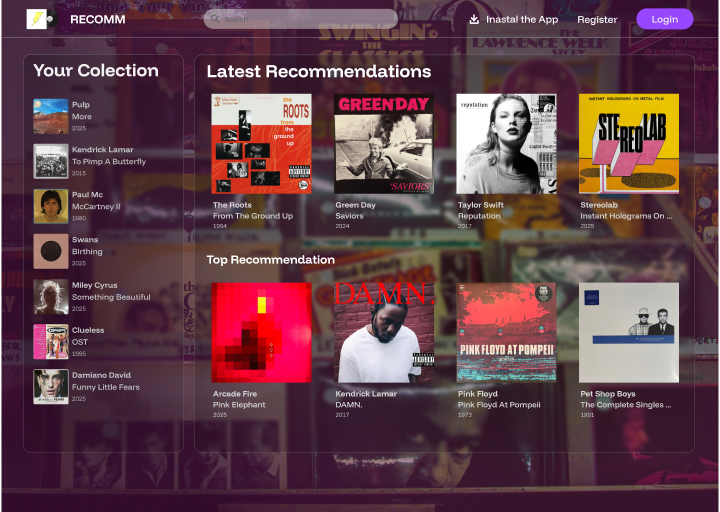The image size is (720, 512).
Task: Focus the Search input field
Action: pyautogui.click(x=300, y=19)
